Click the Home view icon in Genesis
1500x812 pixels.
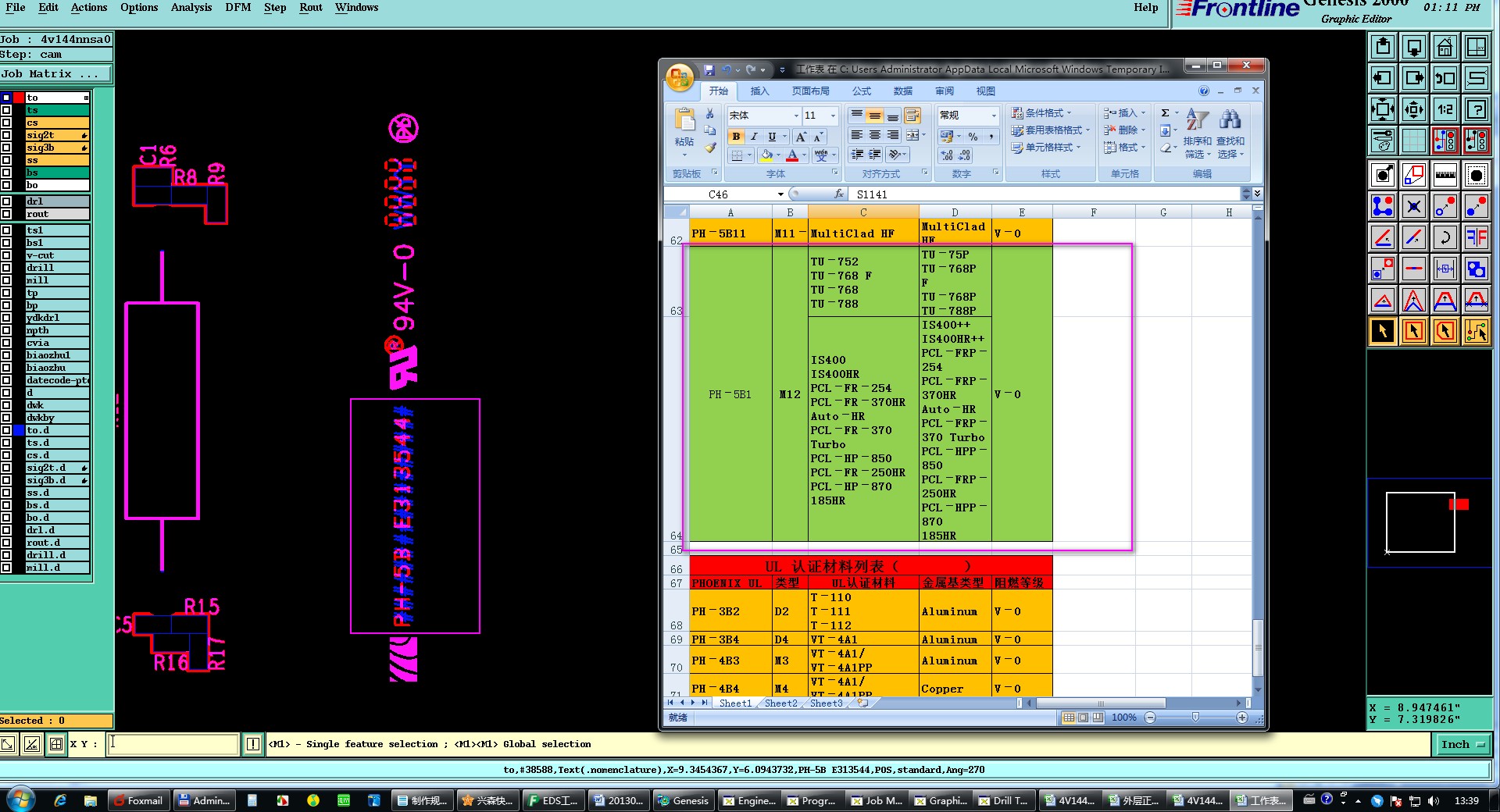click(x=1445, y=48)
